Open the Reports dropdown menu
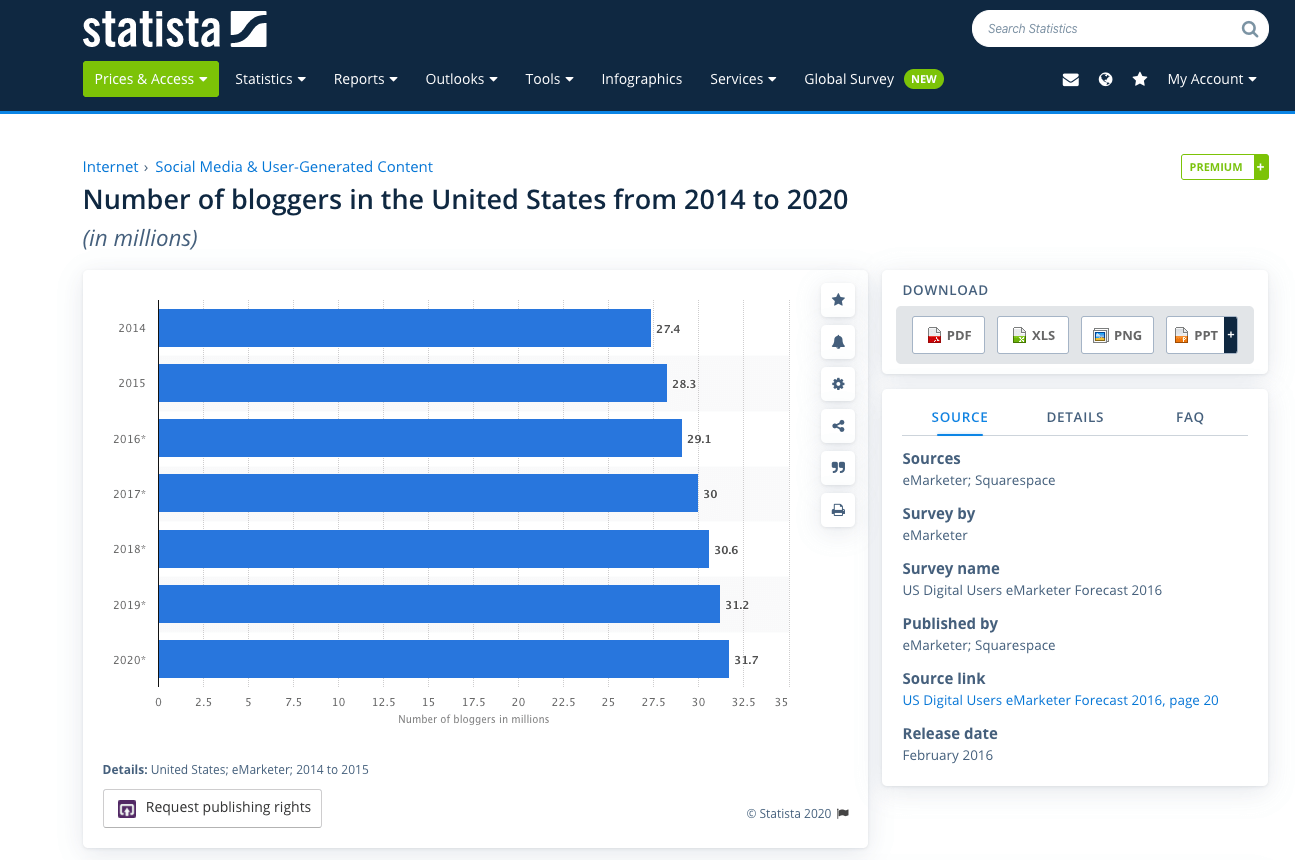The width and height of the screenshot is (1295, 860). pyautogui.click(x=365, y=79)
